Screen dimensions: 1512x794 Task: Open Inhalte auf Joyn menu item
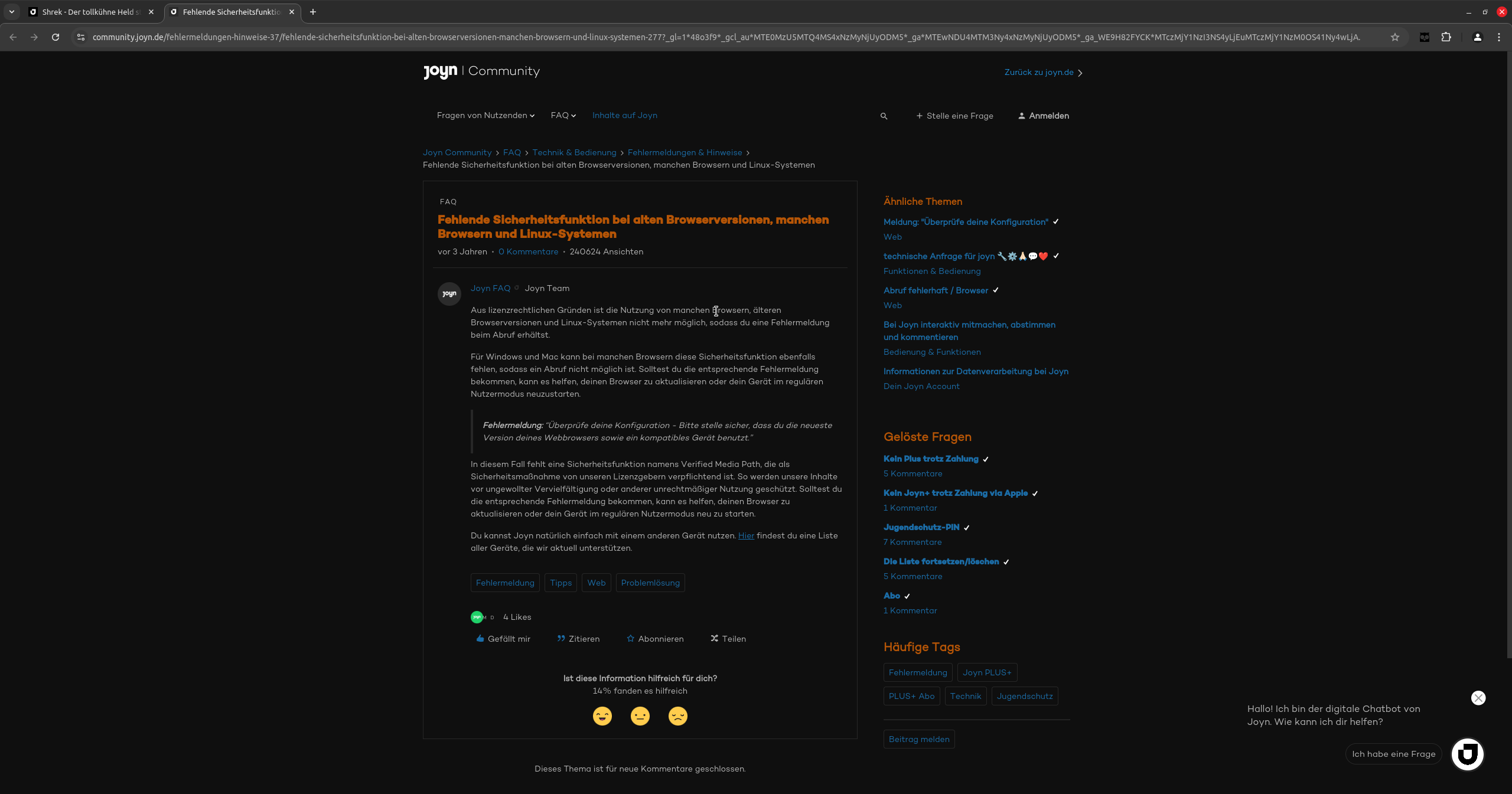(x=624, y=116)
